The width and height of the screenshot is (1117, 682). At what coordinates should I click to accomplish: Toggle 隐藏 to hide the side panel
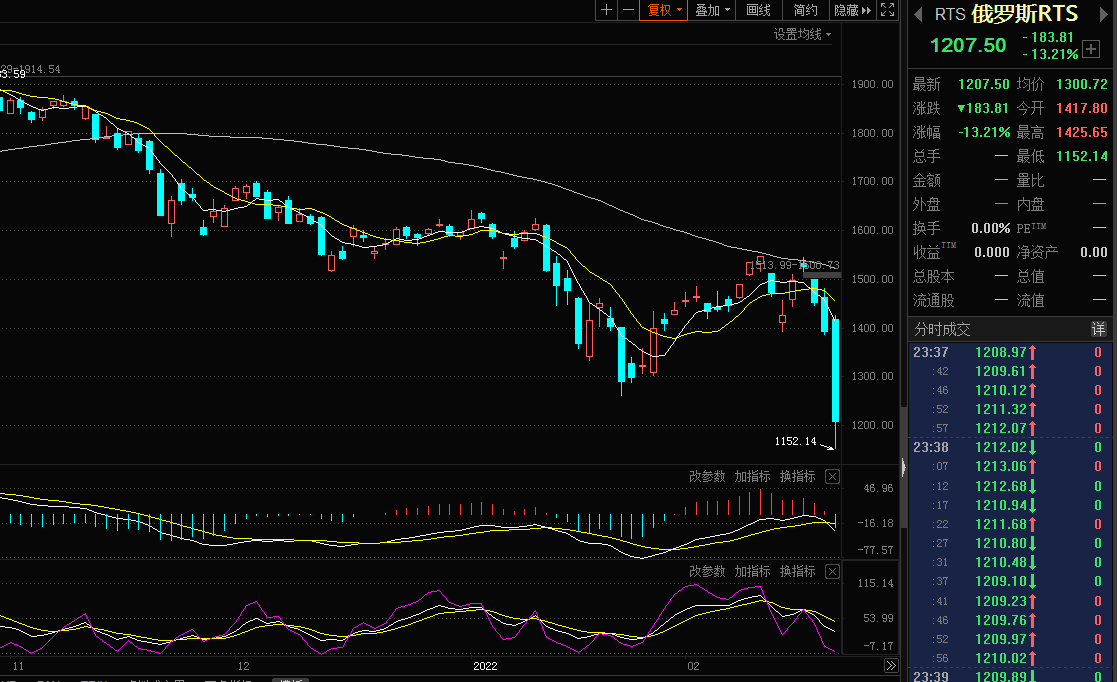pyautogui.click(x=852, y=10)
